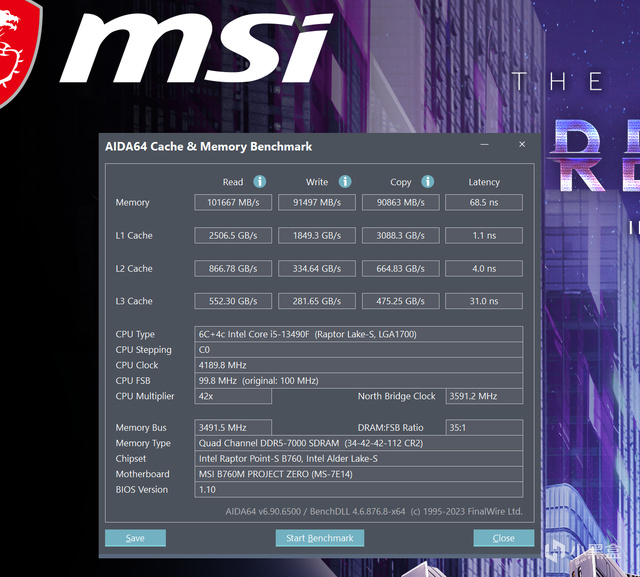Select Memory write value 91497 MB/s
The height and width of the screenshot is (577, 640).
pos(317,202)
